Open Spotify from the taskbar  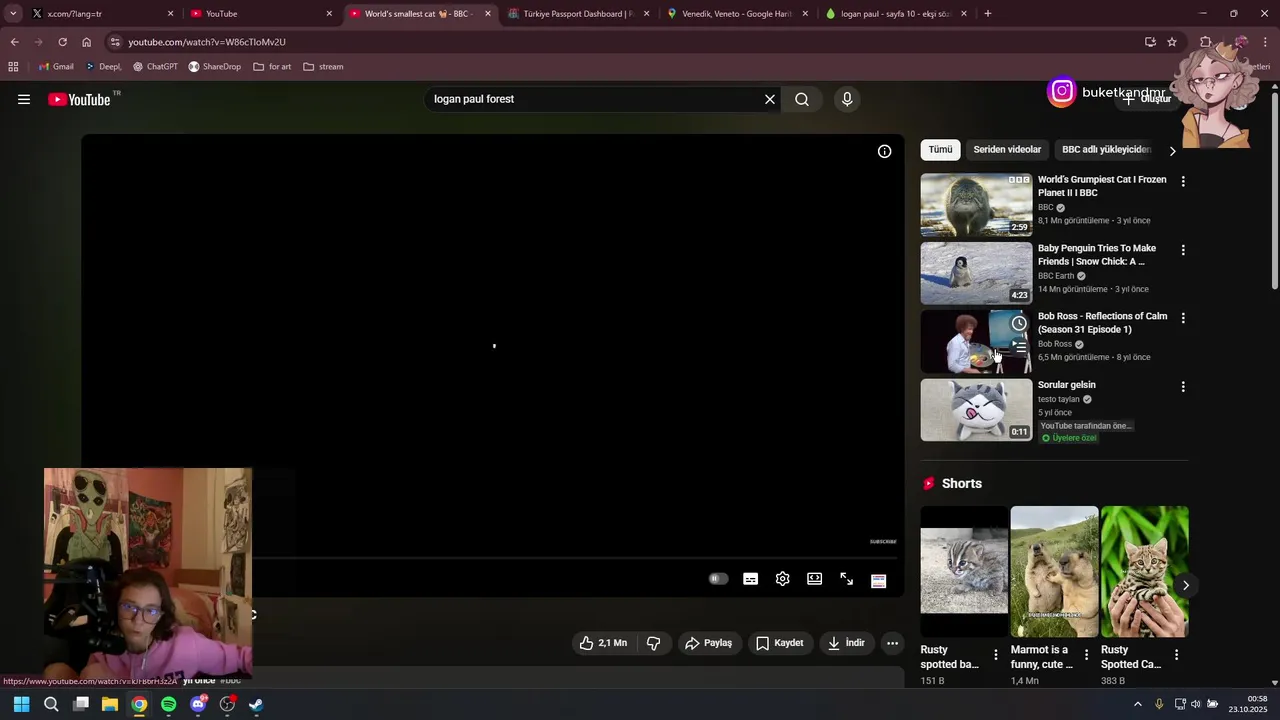click(x=168, y=704)
